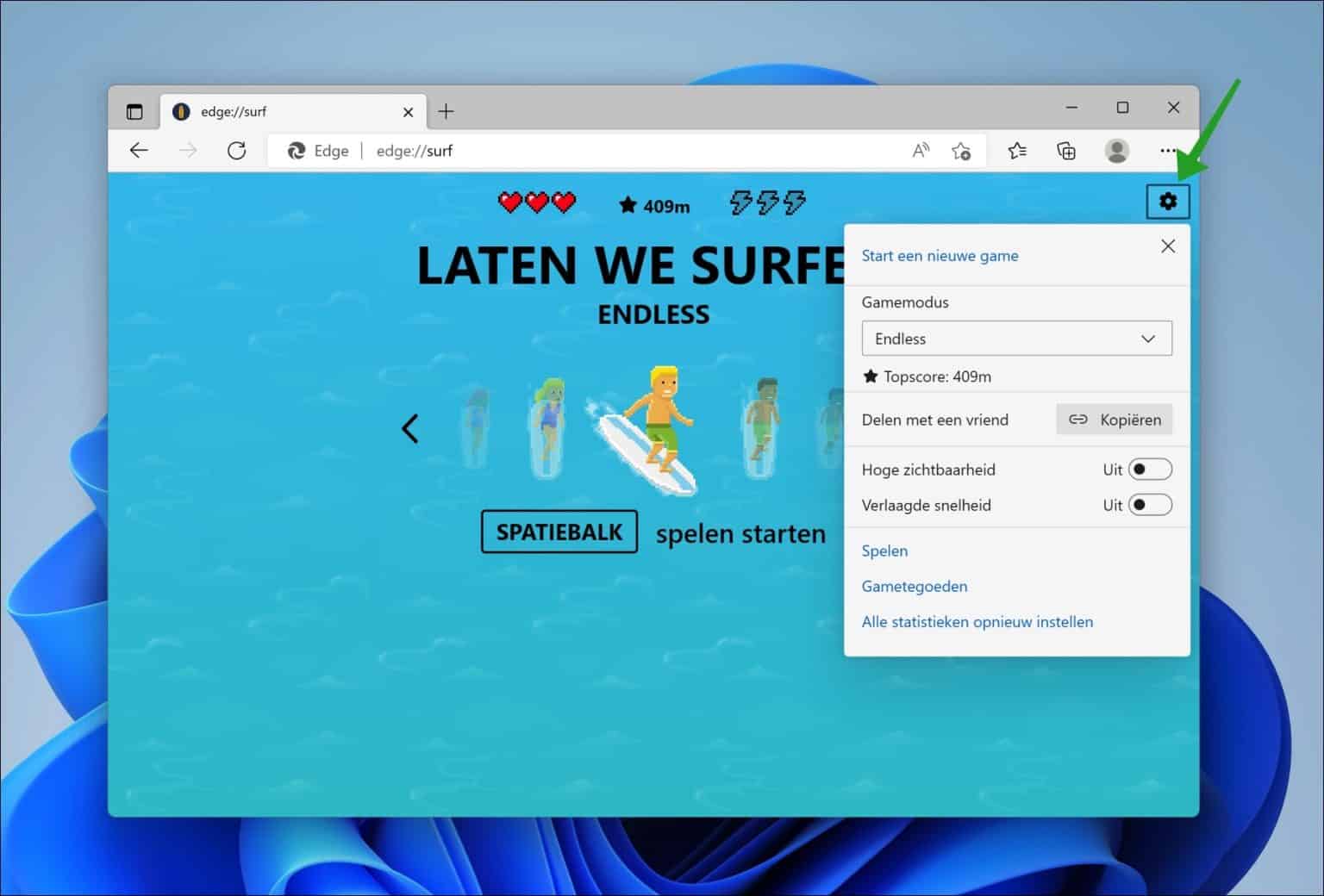Click the Start een nieuwe game link
This screenshot has height=896, width=1324.
click(940, 255)
